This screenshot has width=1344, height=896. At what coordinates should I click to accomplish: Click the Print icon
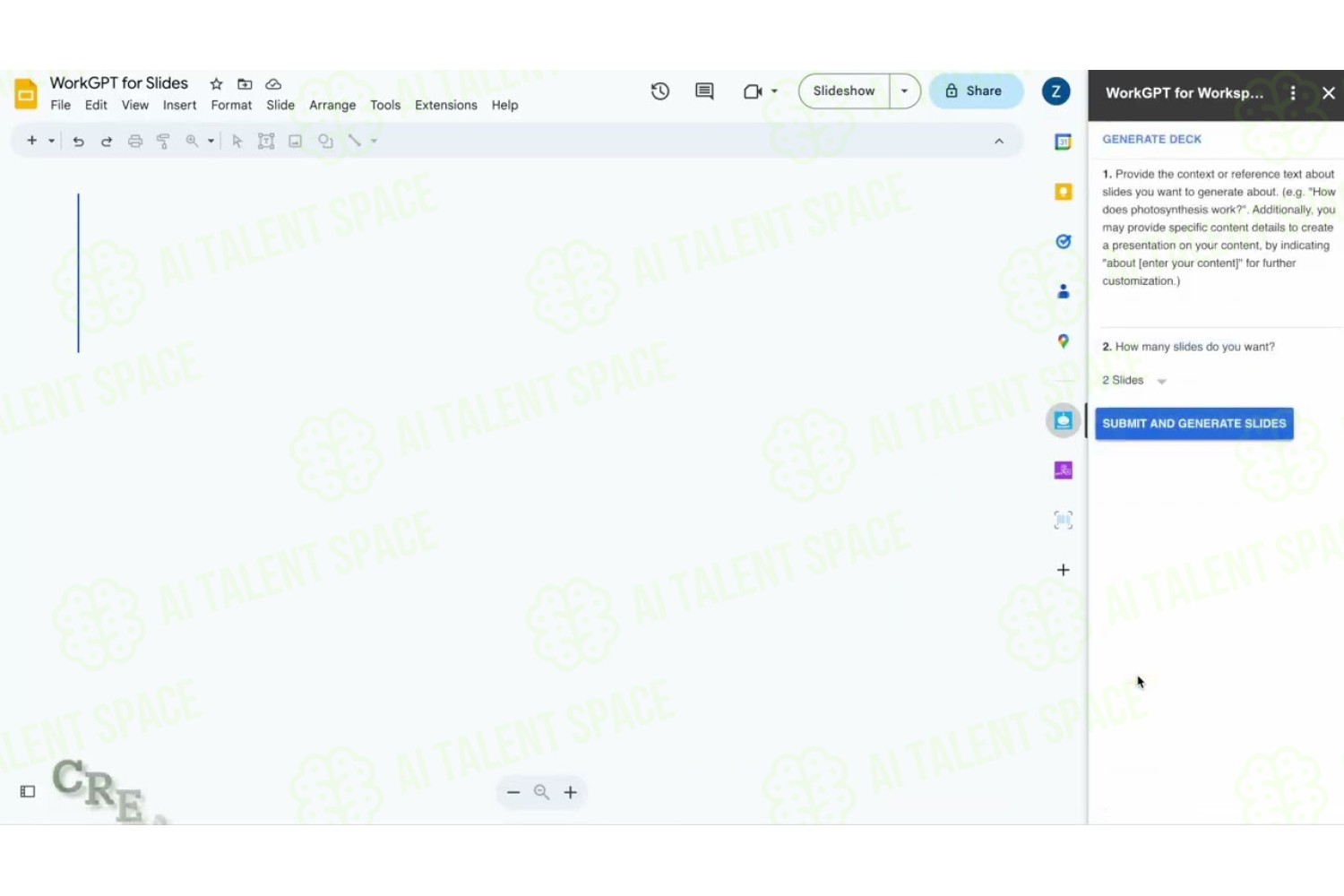135,141
